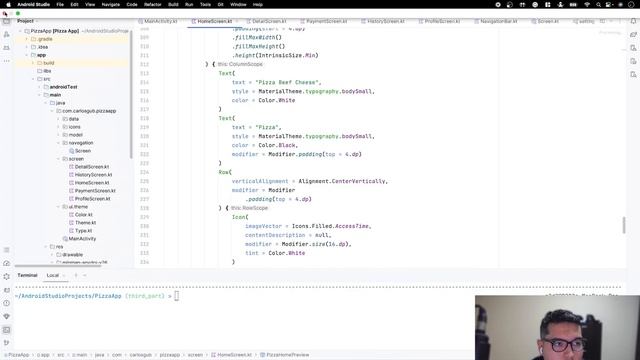Click the line with text "Pizza Beef Cheese"
640x360 pixels.
[x=276, y=82]
